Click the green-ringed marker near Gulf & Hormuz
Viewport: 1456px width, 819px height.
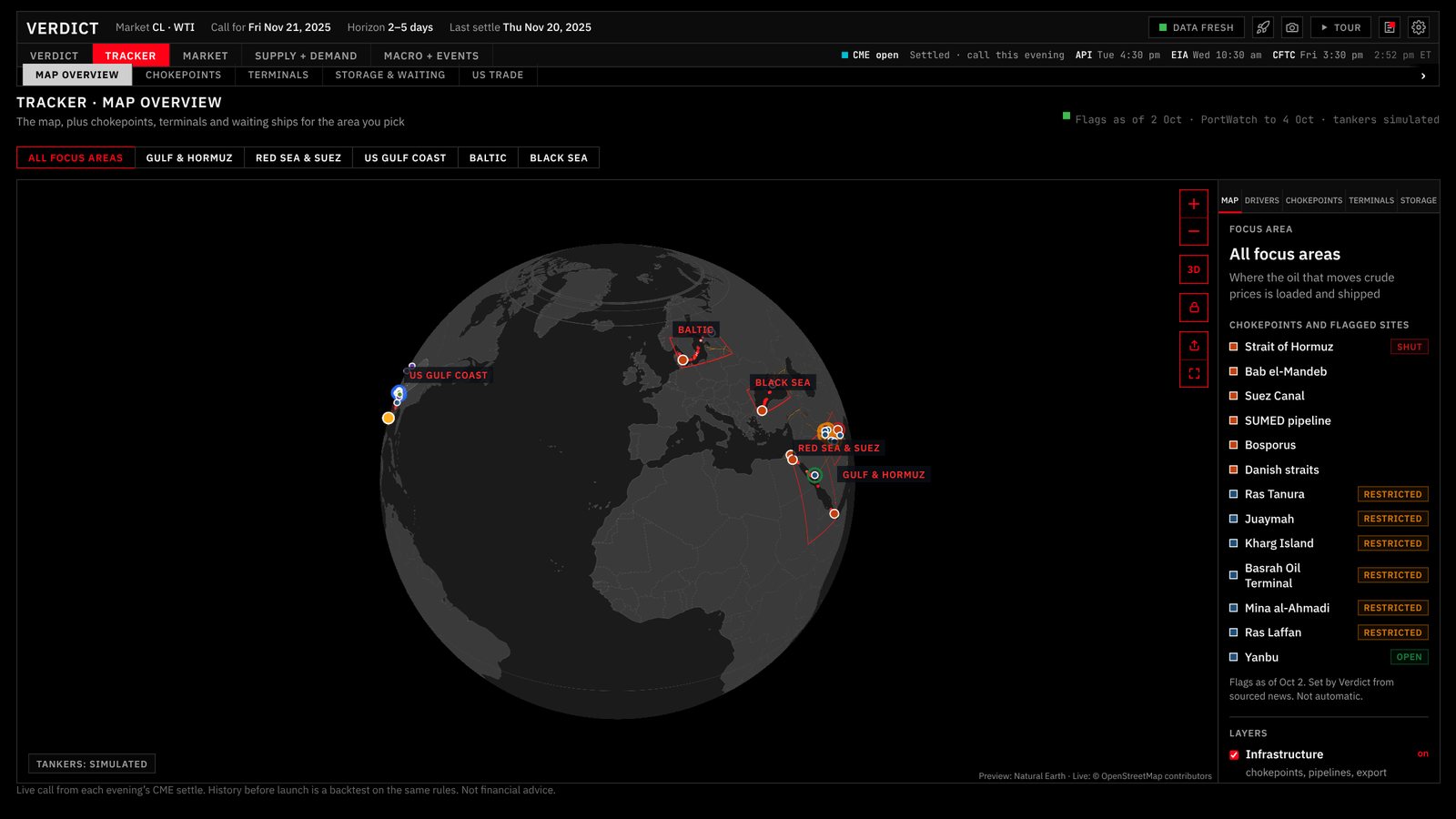click(814, 475)
